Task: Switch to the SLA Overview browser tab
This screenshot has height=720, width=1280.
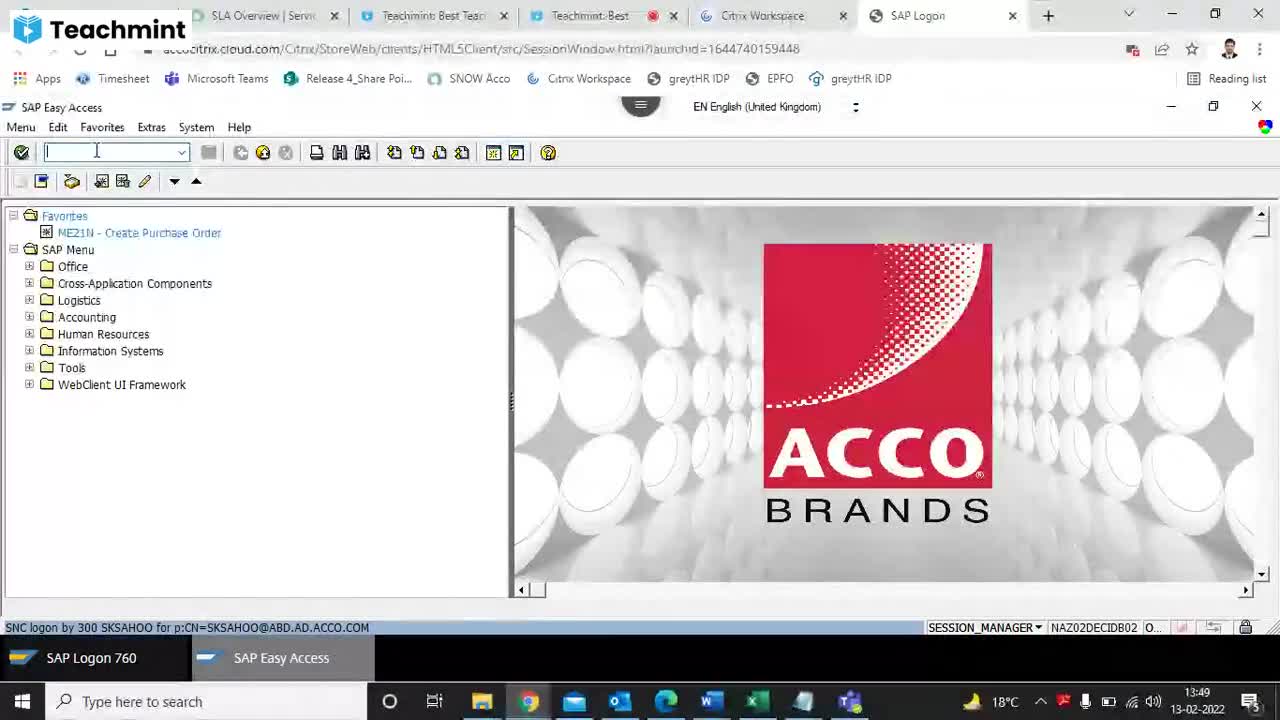Action: coord(263,16)
